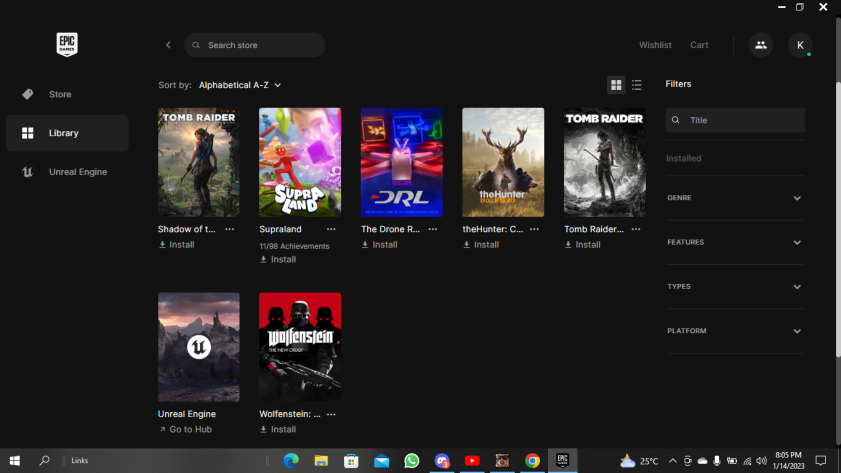
Task: Show hidden system tray icons
Action: pos(673,461)
